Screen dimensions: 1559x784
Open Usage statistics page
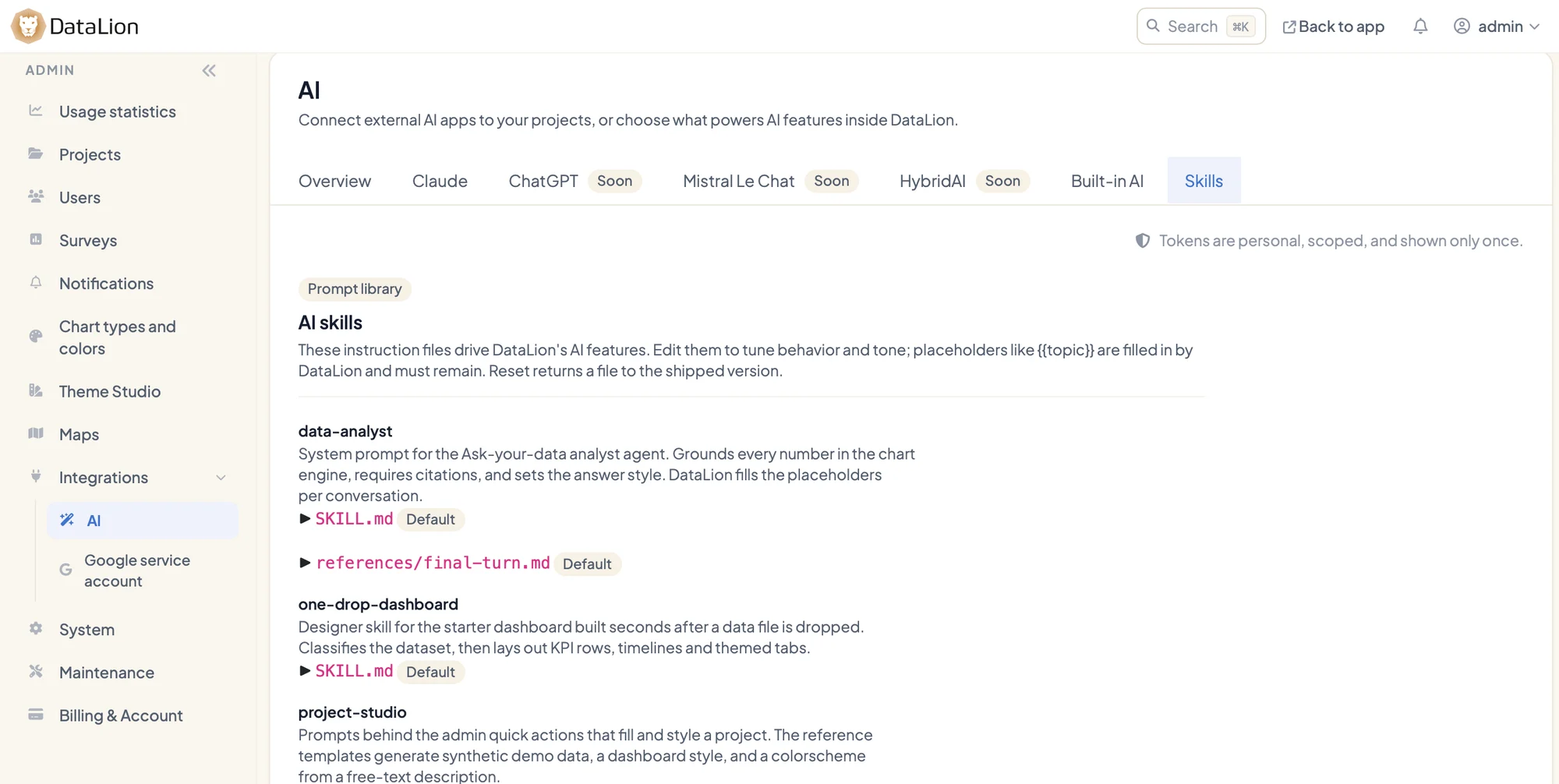pos(118,111)
